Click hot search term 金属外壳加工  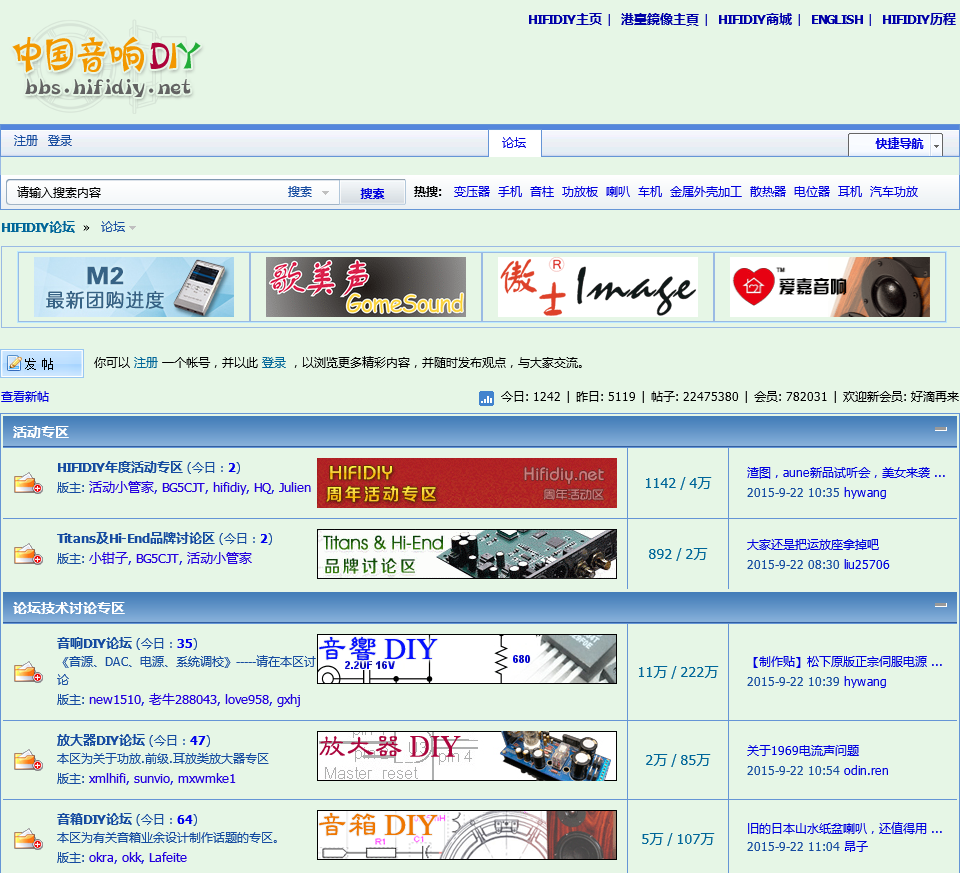tap(705, 192)
